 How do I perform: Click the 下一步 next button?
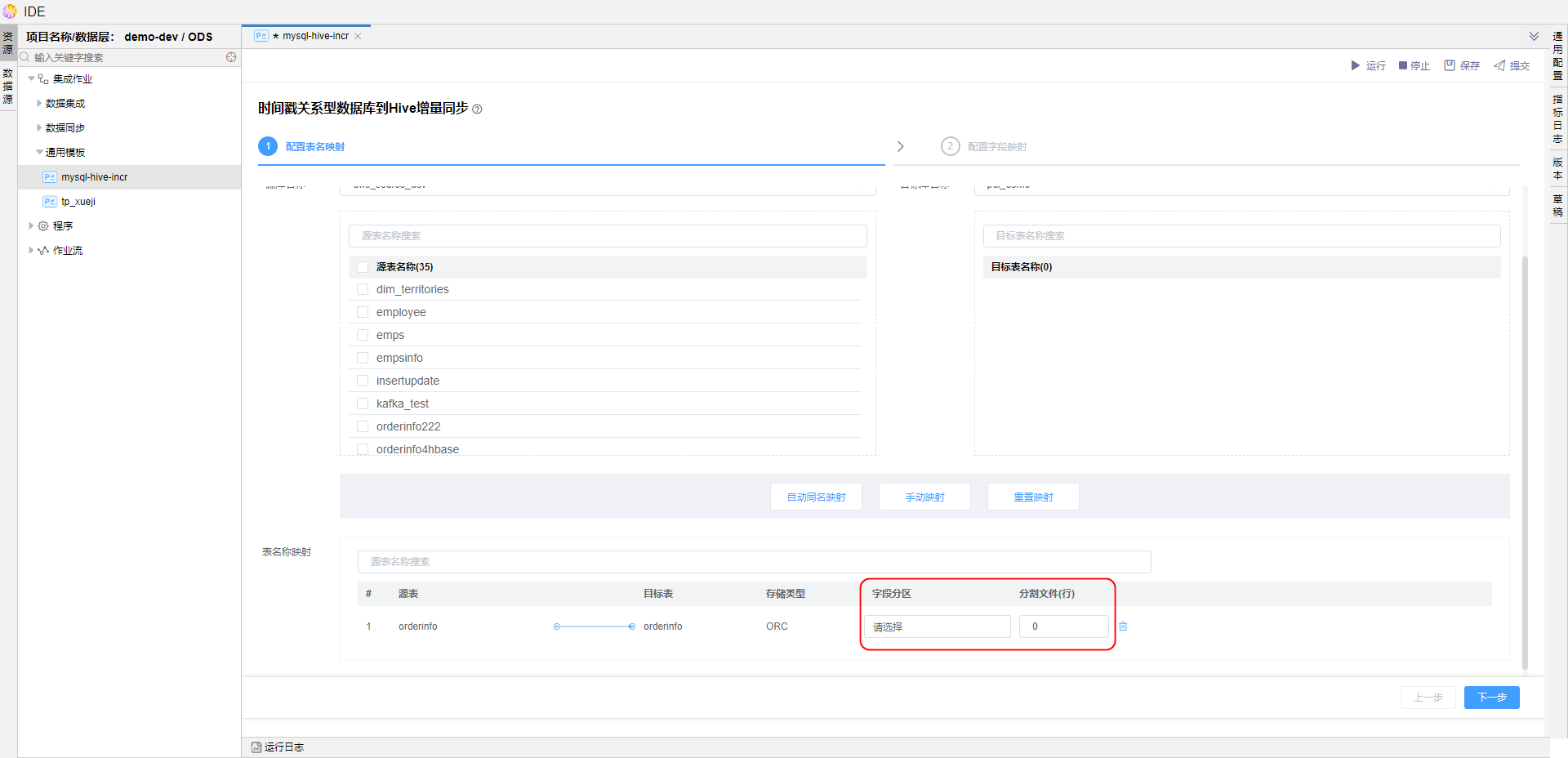click(1491, 698)
